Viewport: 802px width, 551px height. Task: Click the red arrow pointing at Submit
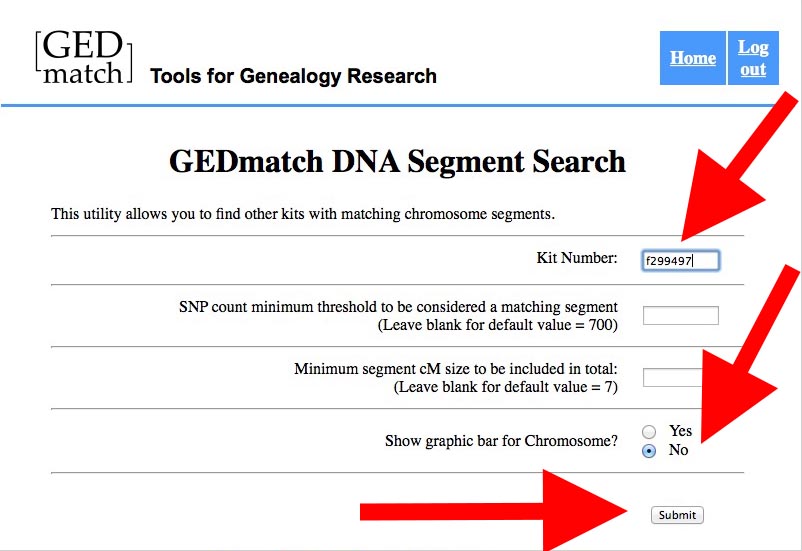pyautogui.click(x=500, y=512)
